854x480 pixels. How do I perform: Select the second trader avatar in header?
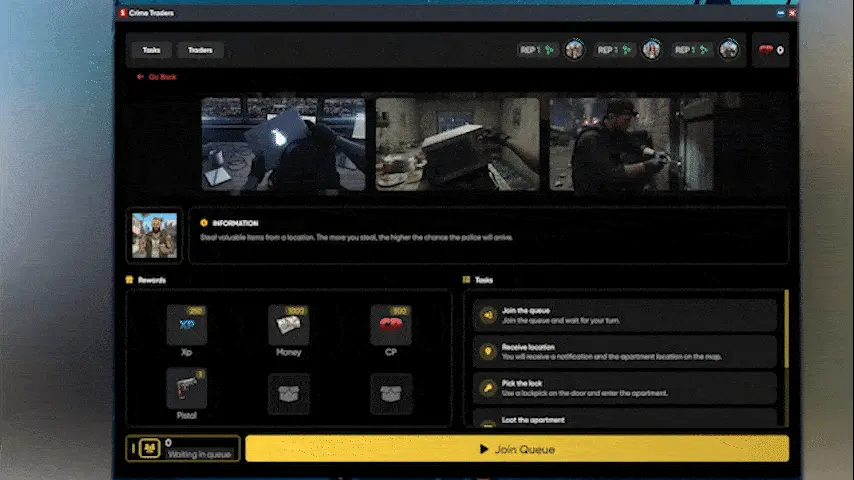(x=652, y=49)
